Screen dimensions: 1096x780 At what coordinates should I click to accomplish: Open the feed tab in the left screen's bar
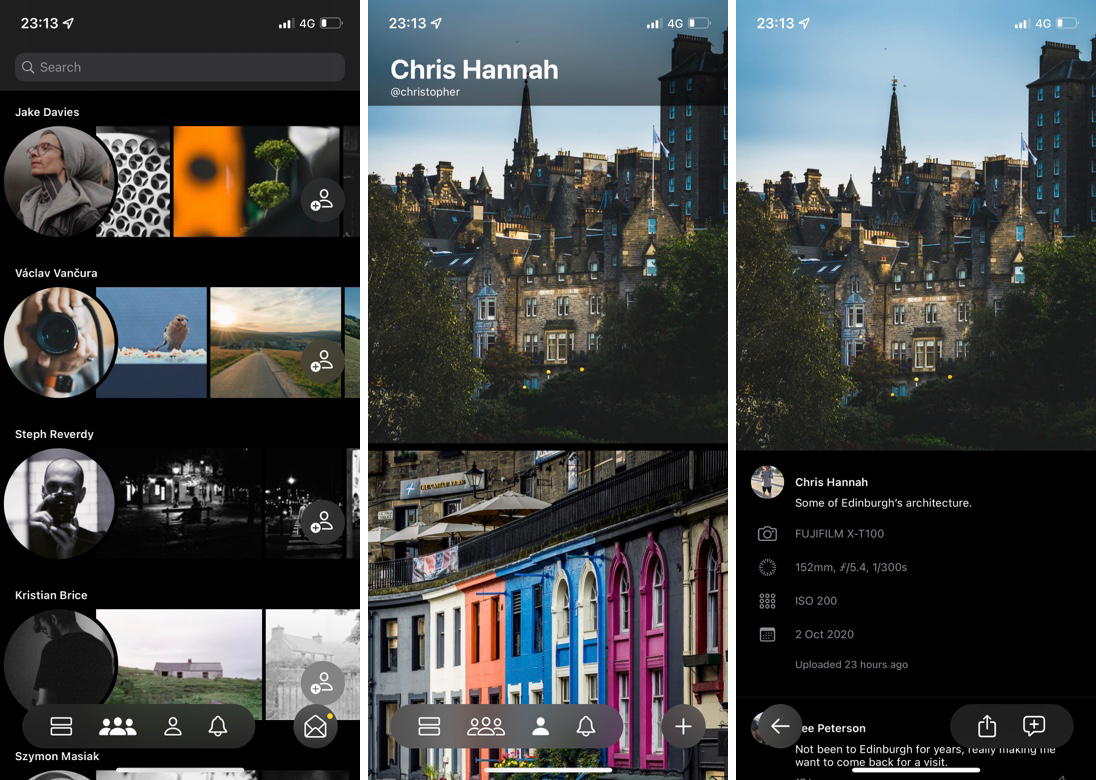tap(62, 727)
